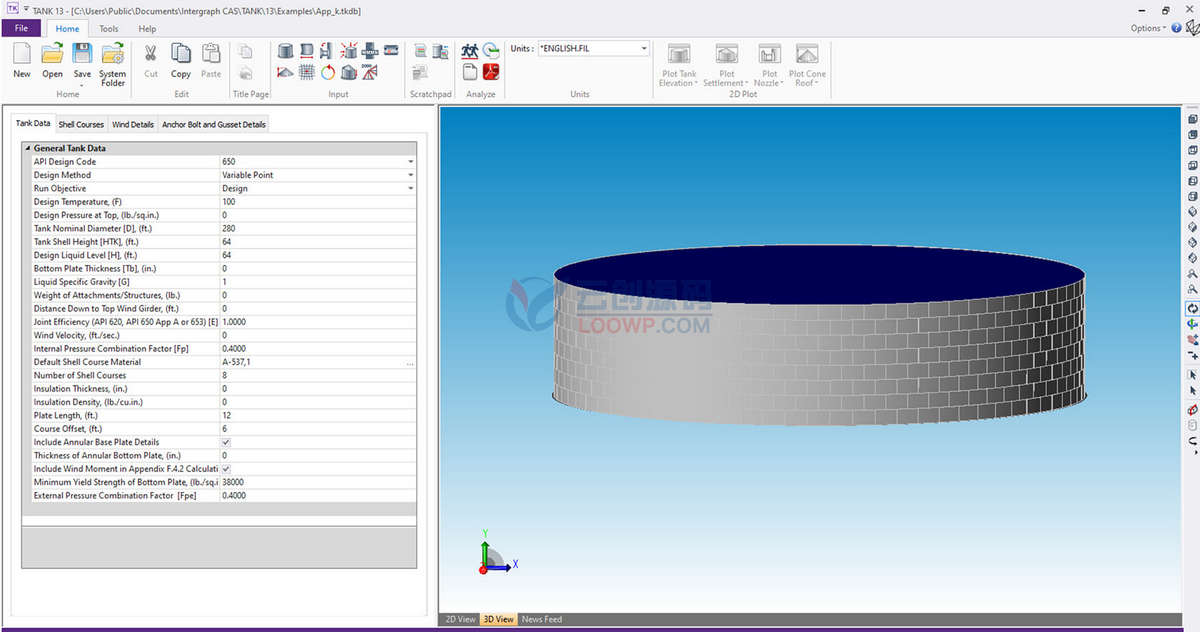Screen dimensions: 1200x632
Task: Open the Plot Tank Elevation dropdown
Action: [679, 66]
